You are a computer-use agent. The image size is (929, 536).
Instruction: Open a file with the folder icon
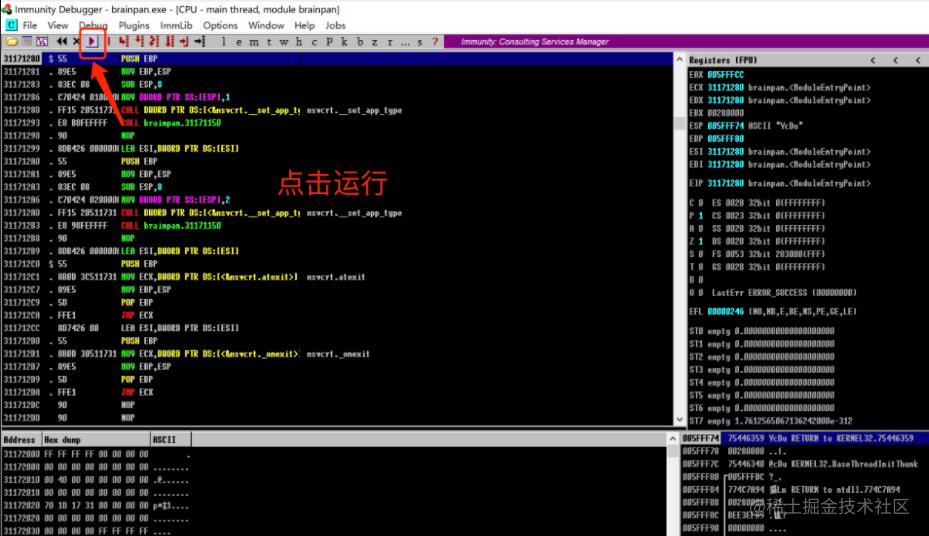11,41
